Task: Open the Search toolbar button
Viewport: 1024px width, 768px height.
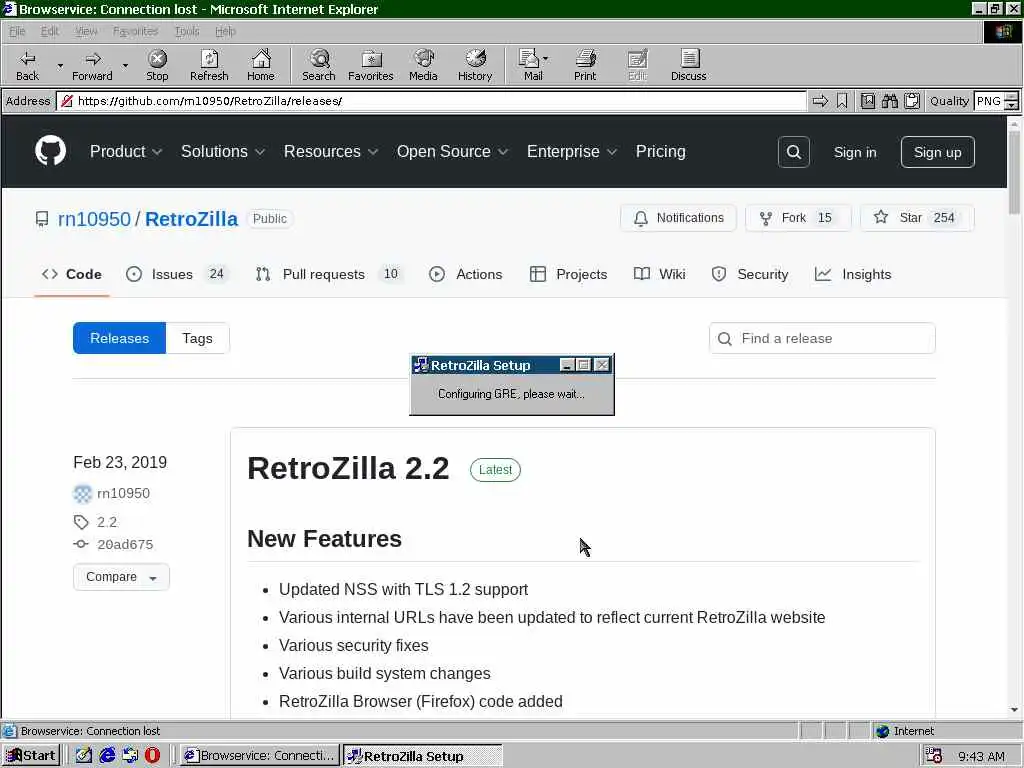Action: 319,65
